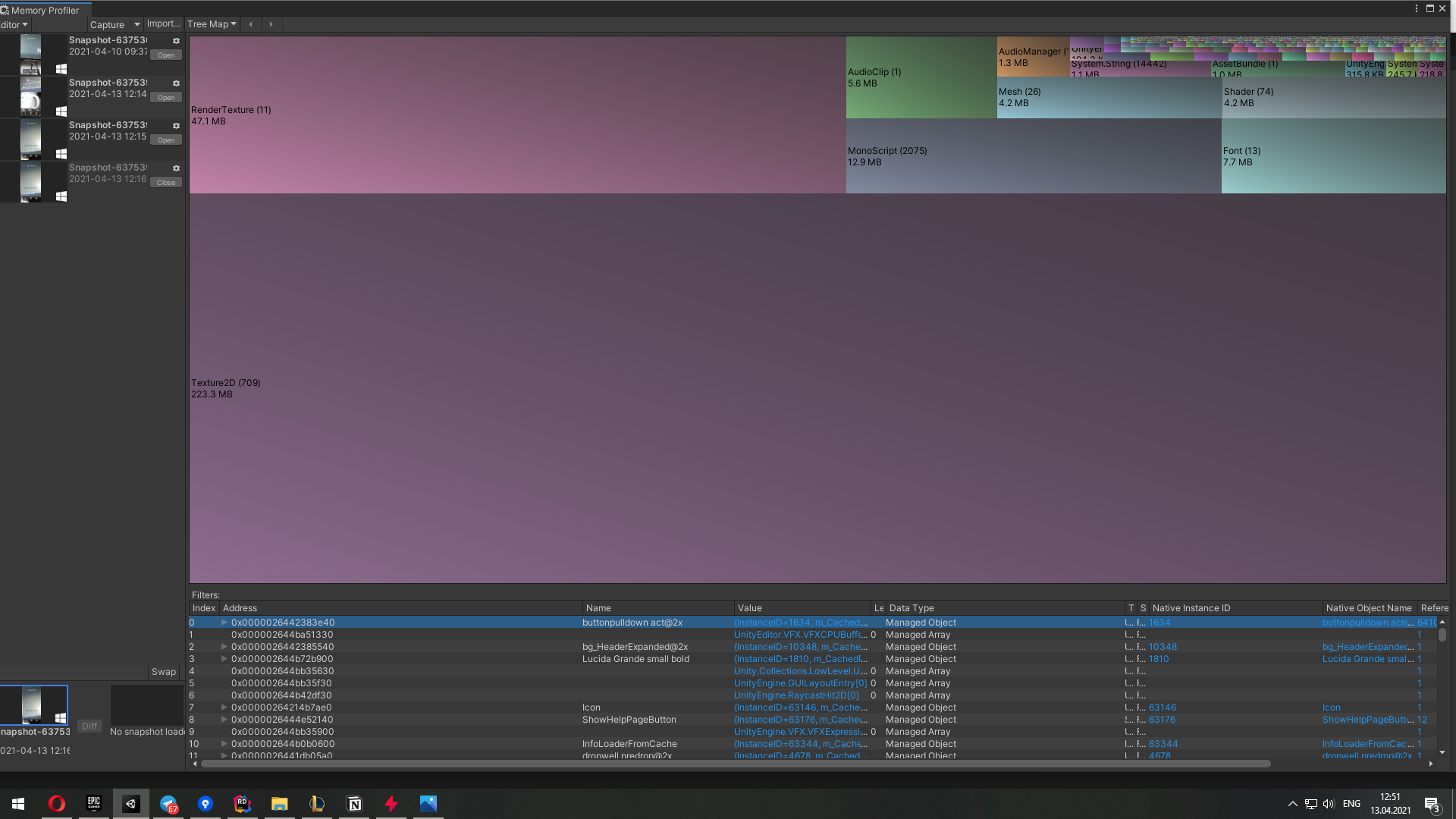Click ENG language indicator

point(1351,804)
